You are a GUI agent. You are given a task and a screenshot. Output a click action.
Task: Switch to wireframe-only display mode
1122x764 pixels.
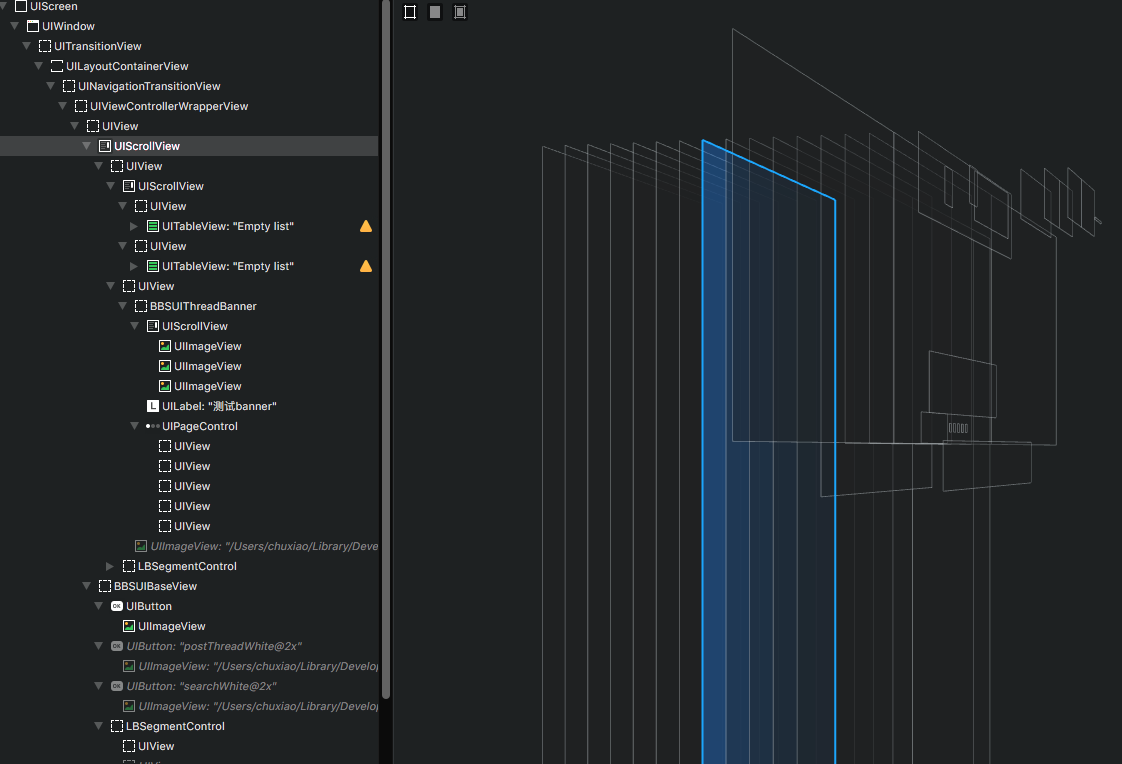[x=410, y=12]
